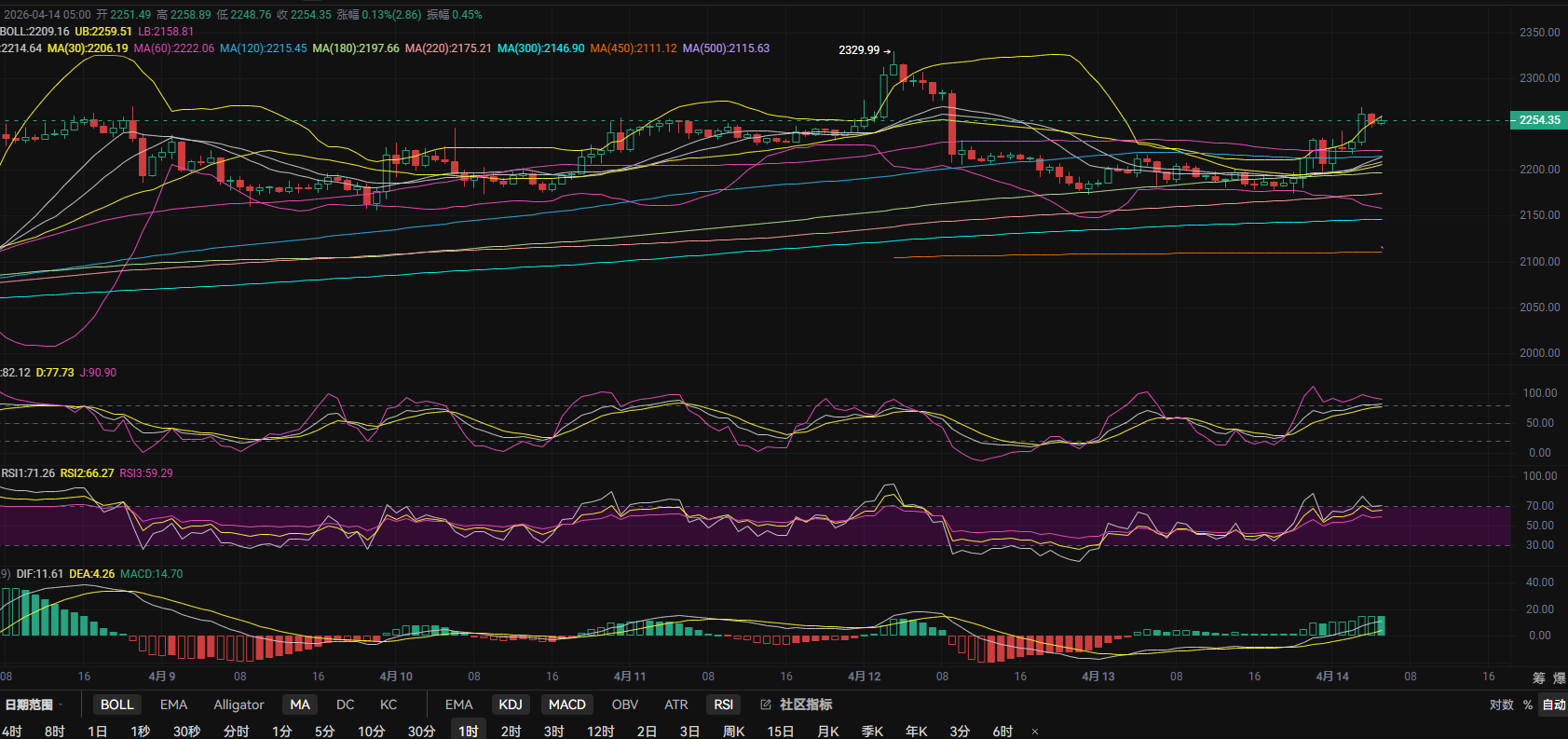1568x739 pixels.
Task: Select the 15分-adjacent 30分 timeframe
Action: point(421,732)
